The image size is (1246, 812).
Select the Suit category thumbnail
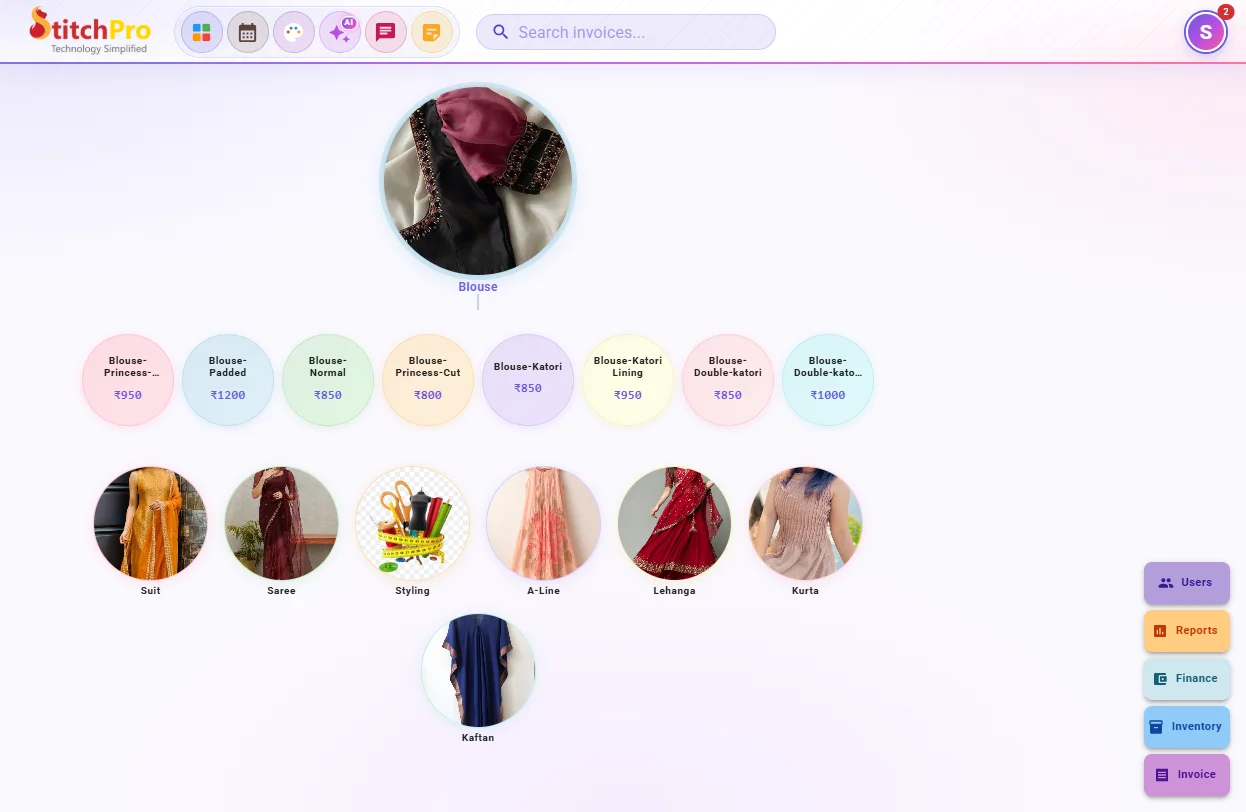pos(150,523)
